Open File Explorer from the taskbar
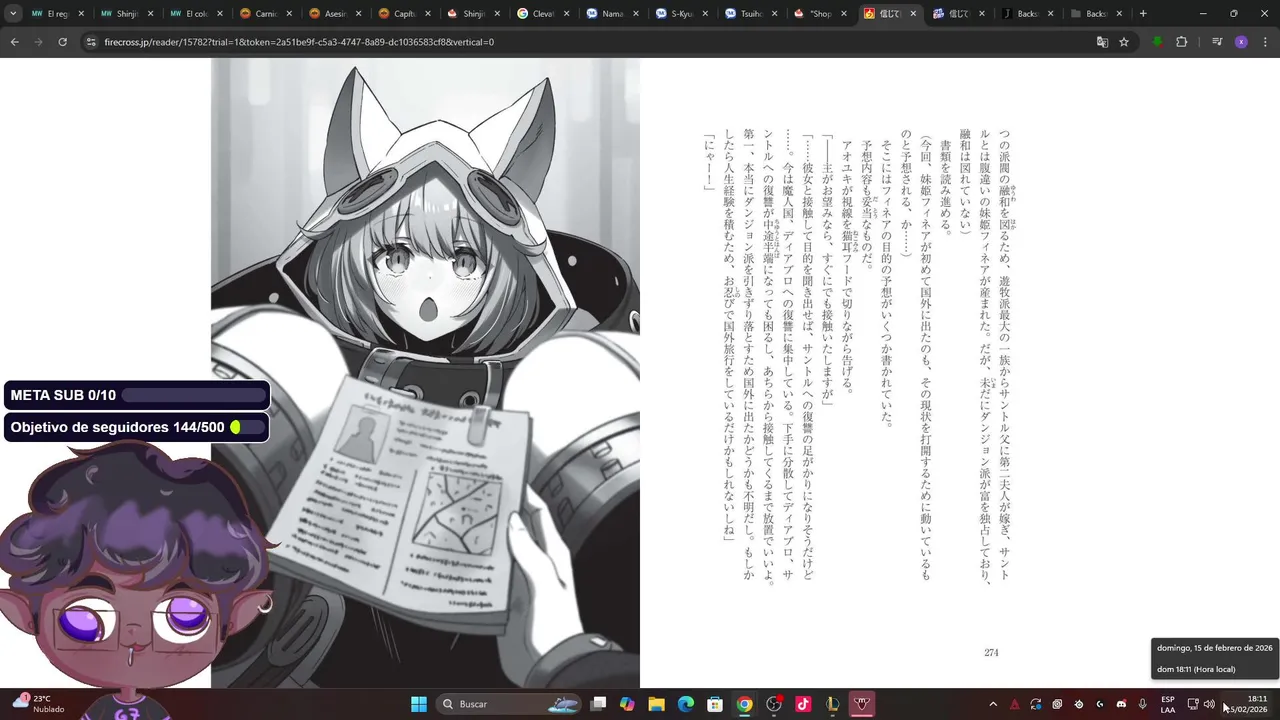1280x720 pixels. [x=656, y=704]
